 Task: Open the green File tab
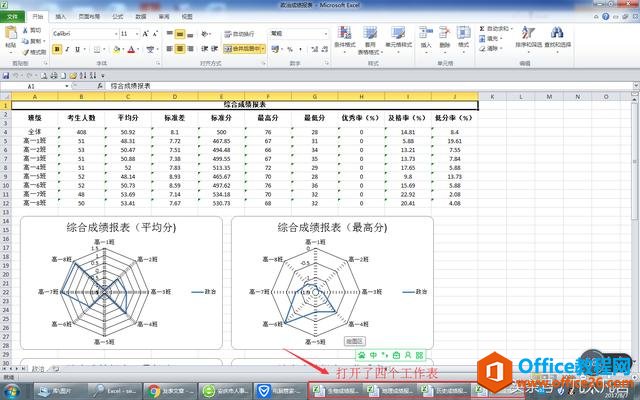12,16
